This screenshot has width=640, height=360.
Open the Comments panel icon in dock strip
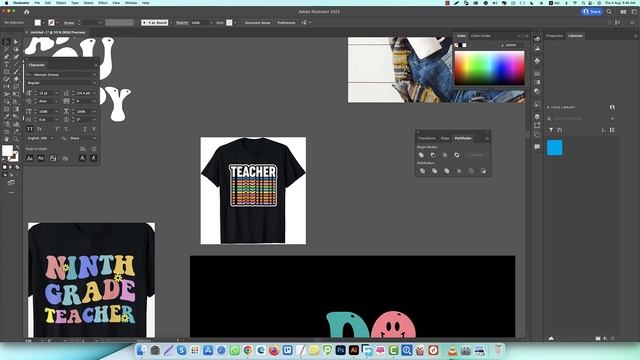[x=537, y=147]
